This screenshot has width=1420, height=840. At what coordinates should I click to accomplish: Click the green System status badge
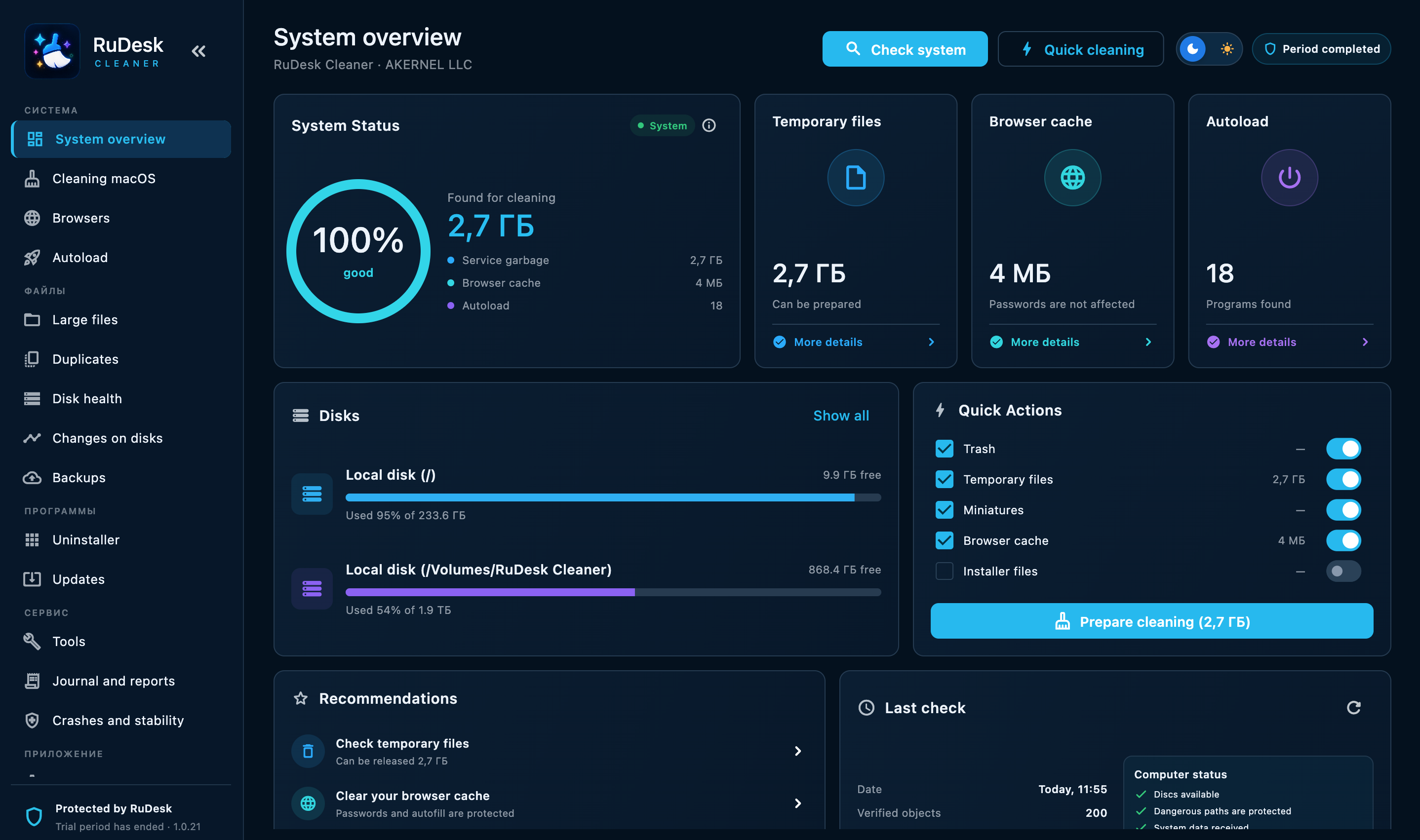pyautogui.click(x=662, y=126)
